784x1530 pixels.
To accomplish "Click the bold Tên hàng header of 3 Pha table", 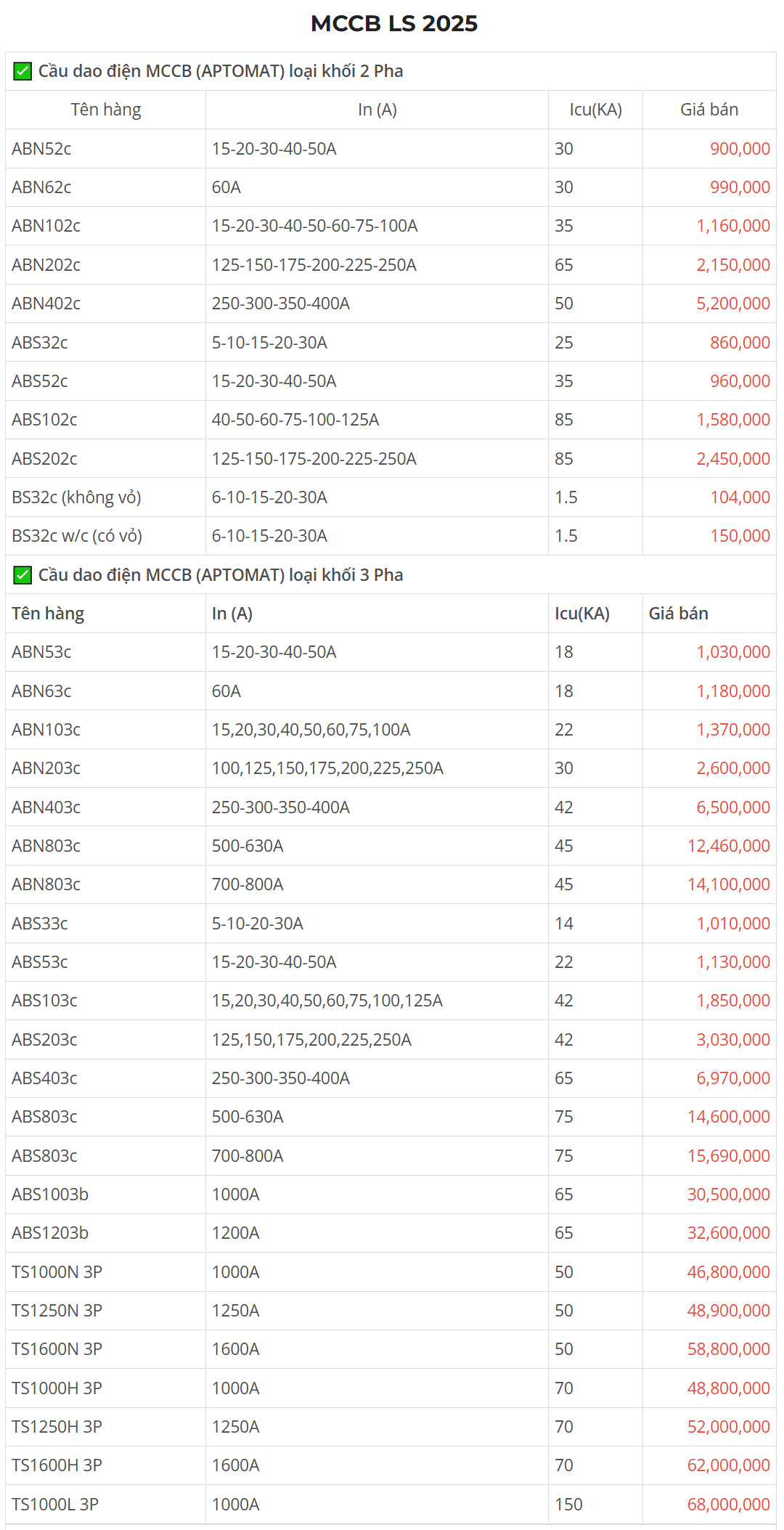I will coord(48,614).
